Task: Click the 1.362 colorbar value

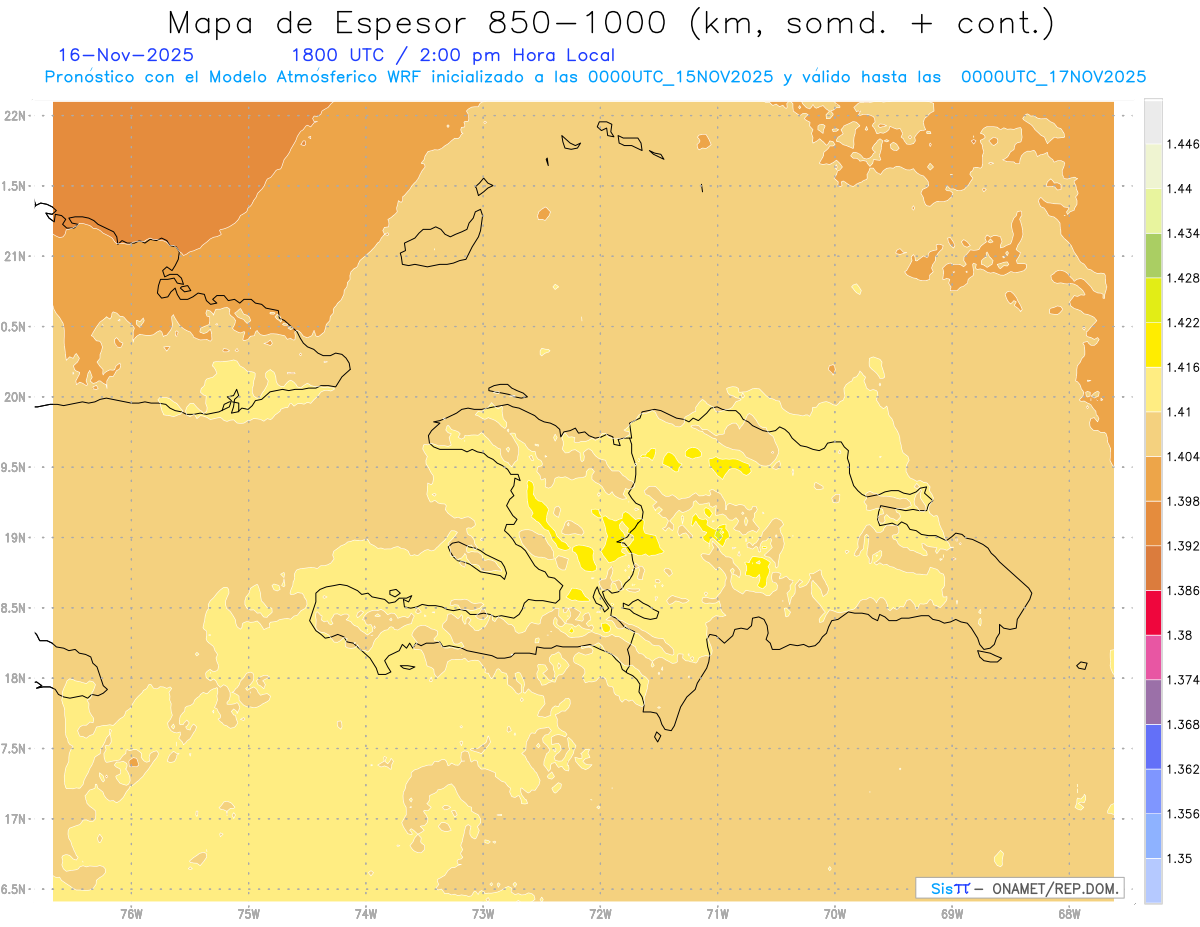Action: (1183, 769)
